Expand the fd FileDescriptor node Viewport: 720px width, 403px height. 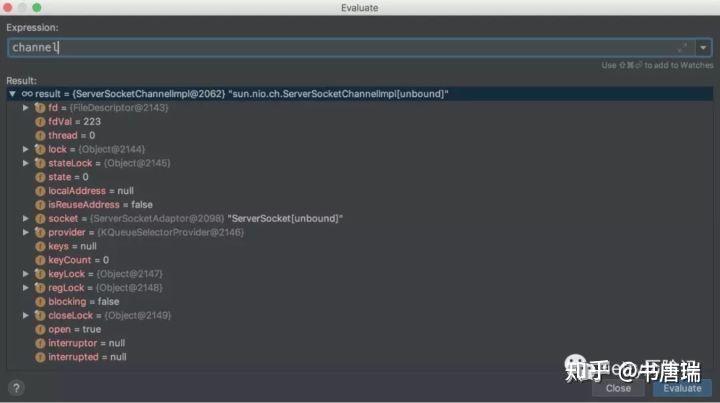tap(26, 108)
